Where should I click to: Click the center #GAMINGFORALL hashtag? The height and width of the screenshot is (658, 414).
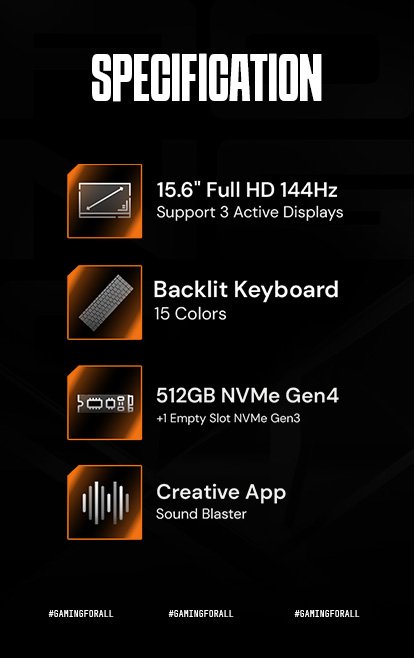tap(201, 614)
